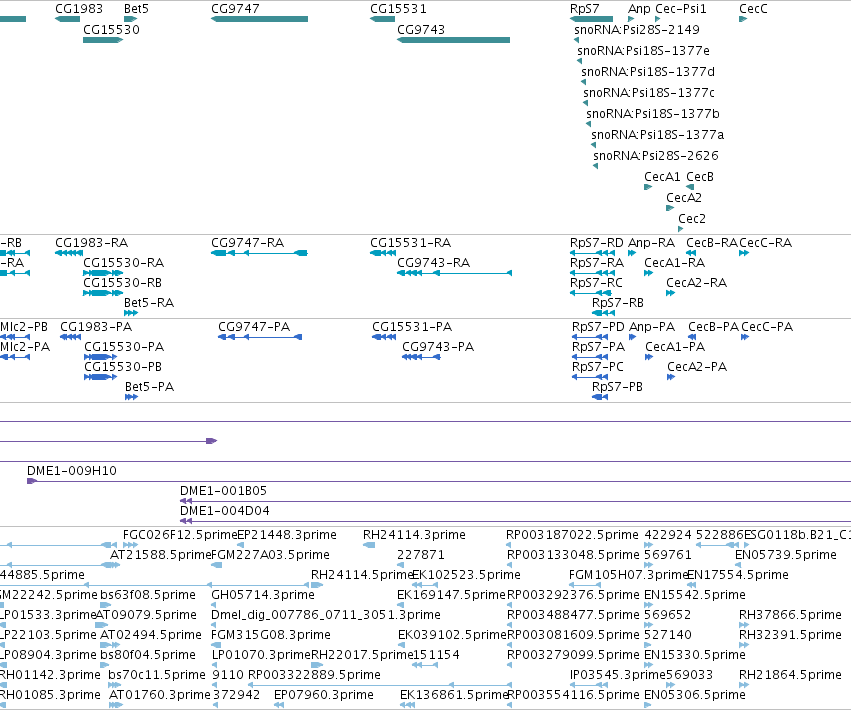This screenshot has height=710, width=851.
Task: Click snoRNA:Psi28S-2626 label
Action: click(656, 156)
